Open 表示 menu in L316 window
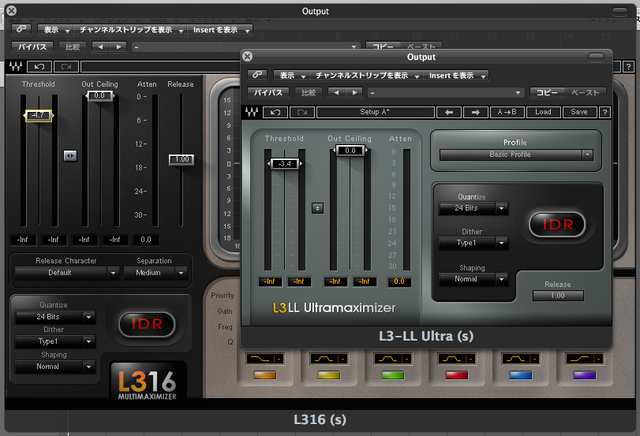640x436 pixels. [x=56, y=29]
